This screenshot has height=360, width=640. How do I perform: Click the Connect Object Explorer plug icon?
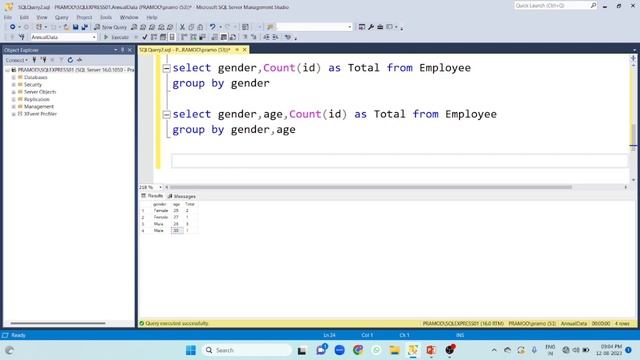tap(34, 60)
